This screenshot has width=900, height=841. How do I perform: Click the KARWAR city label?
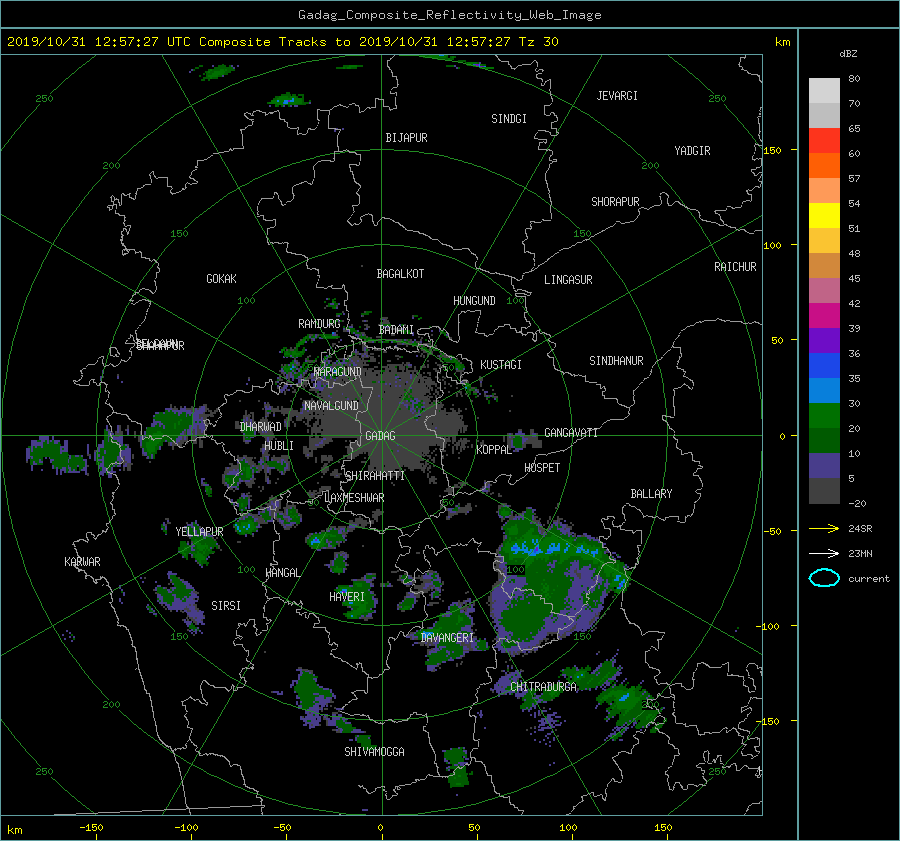(x=82, y=562)
